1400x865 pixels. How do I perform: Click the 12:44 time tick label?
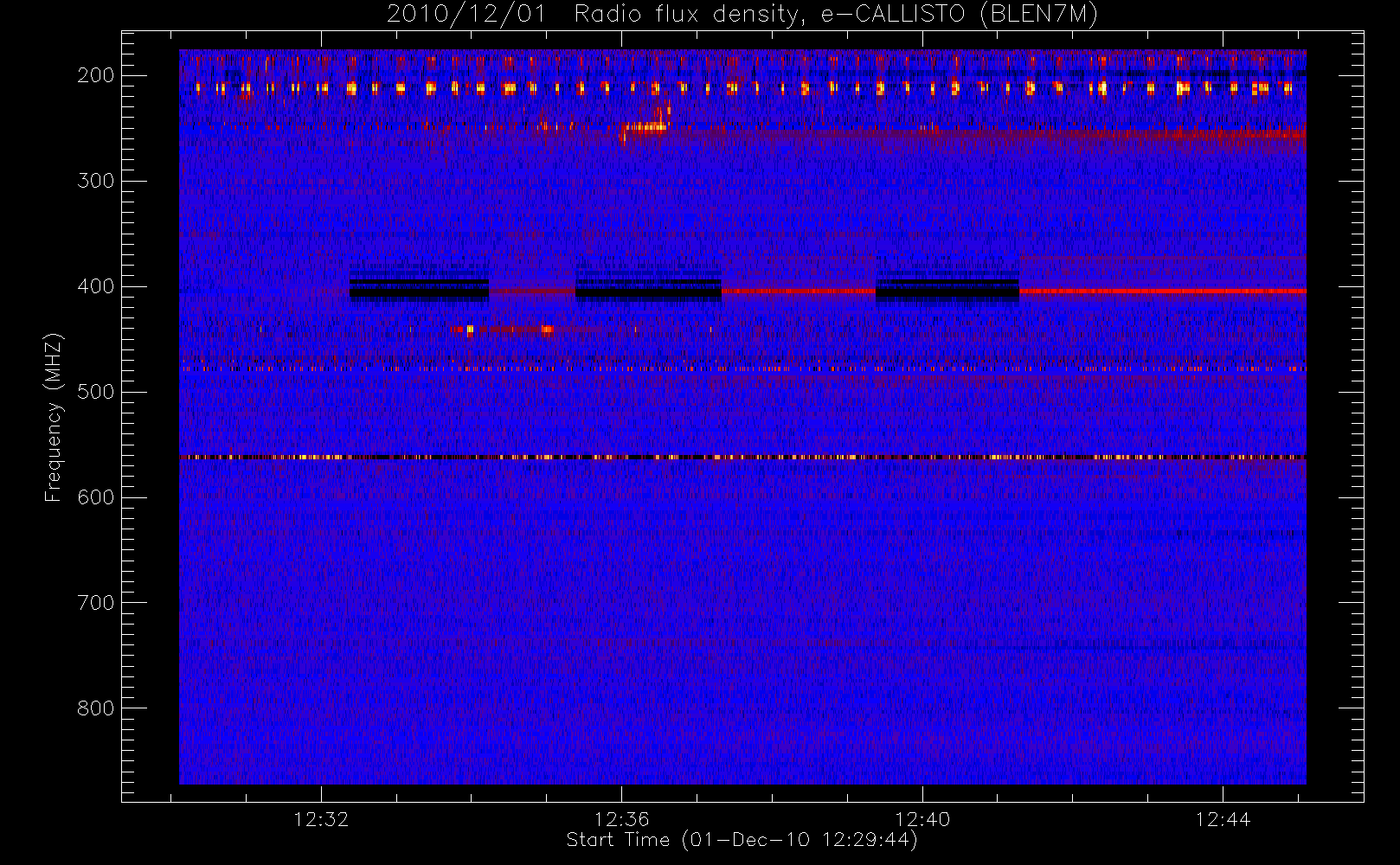click(x=1223, y=819)
